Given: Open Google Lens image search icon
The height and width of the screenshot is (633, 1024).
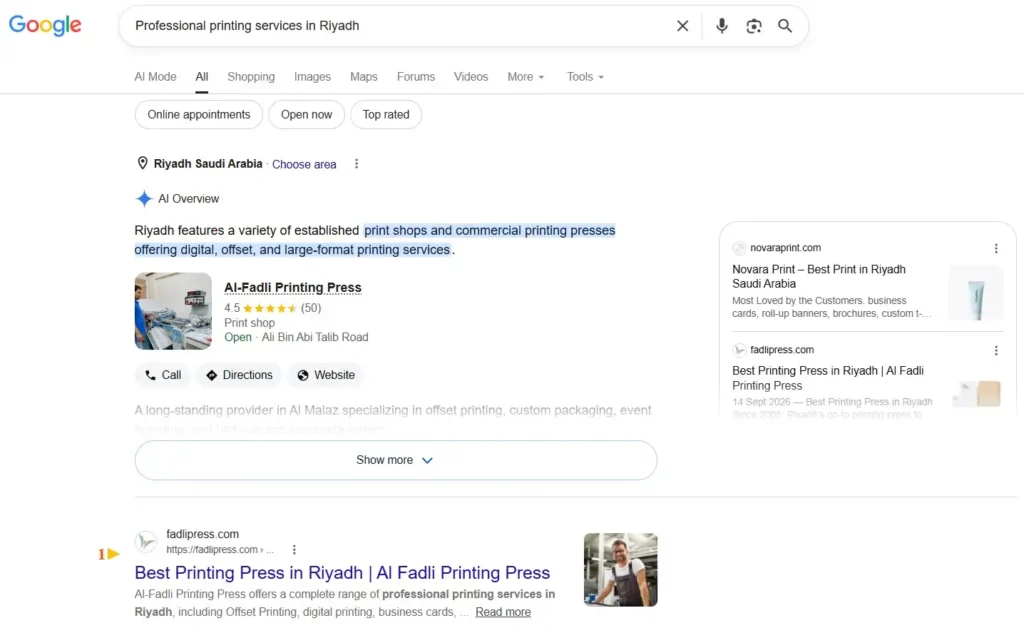Looking at the screenshot, I should pyautogui.click(x=754, y=25).
